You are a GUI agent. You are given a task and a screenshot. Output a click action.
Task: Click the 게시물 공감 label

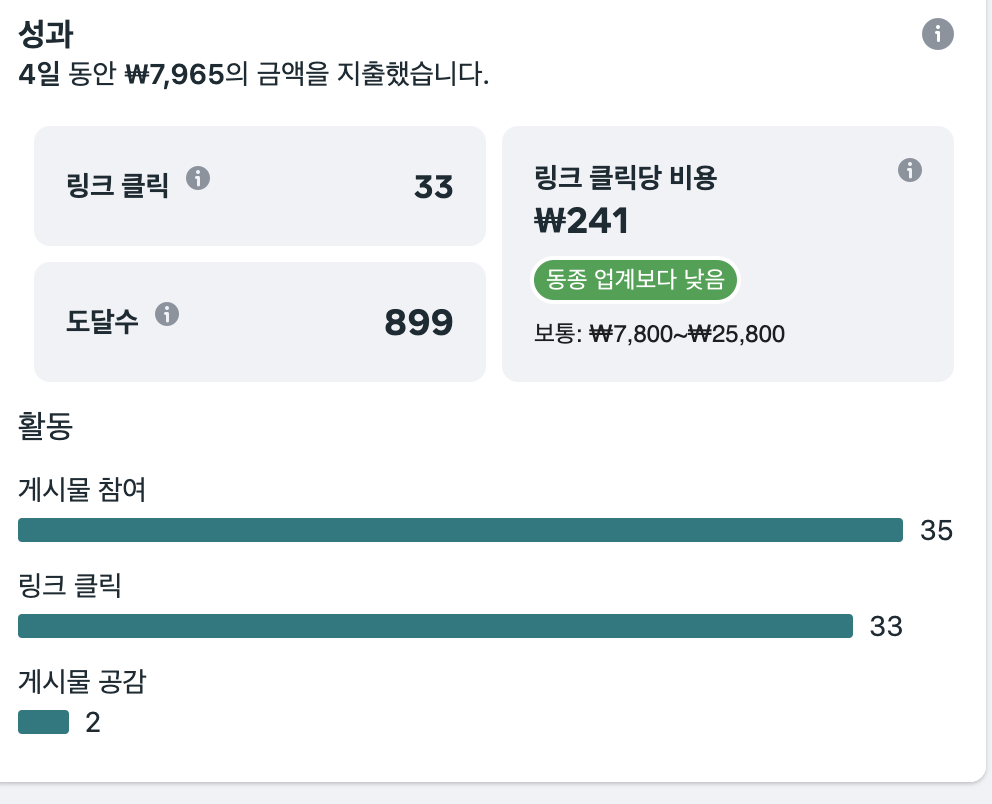(x=82, y=681)
